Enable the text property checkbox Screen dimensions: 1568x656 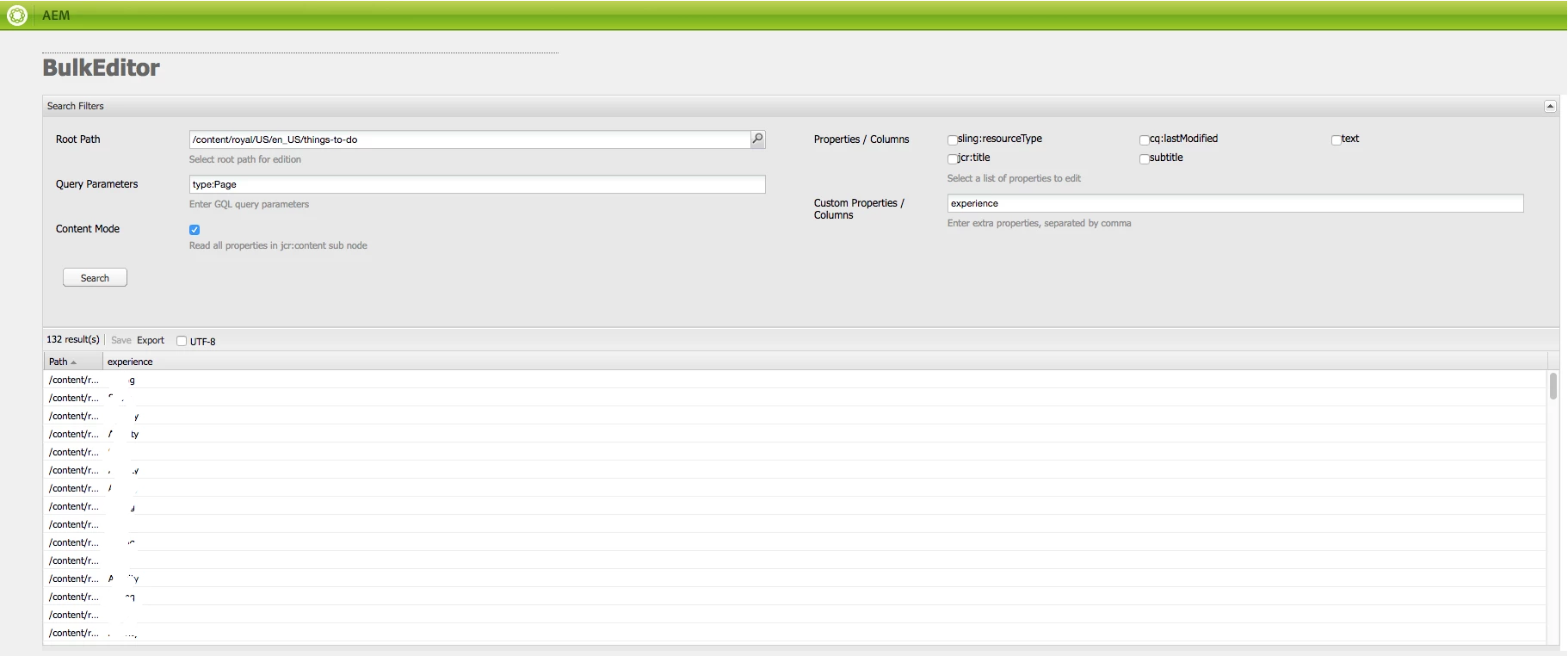pyautogui.click(x=1337, y=139)
